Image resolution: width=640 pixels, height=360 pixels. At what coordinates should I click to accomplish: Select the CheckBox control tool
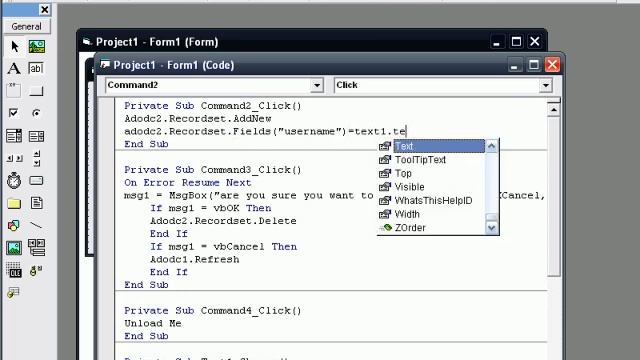pyautogui.click(x=14, y=113)
